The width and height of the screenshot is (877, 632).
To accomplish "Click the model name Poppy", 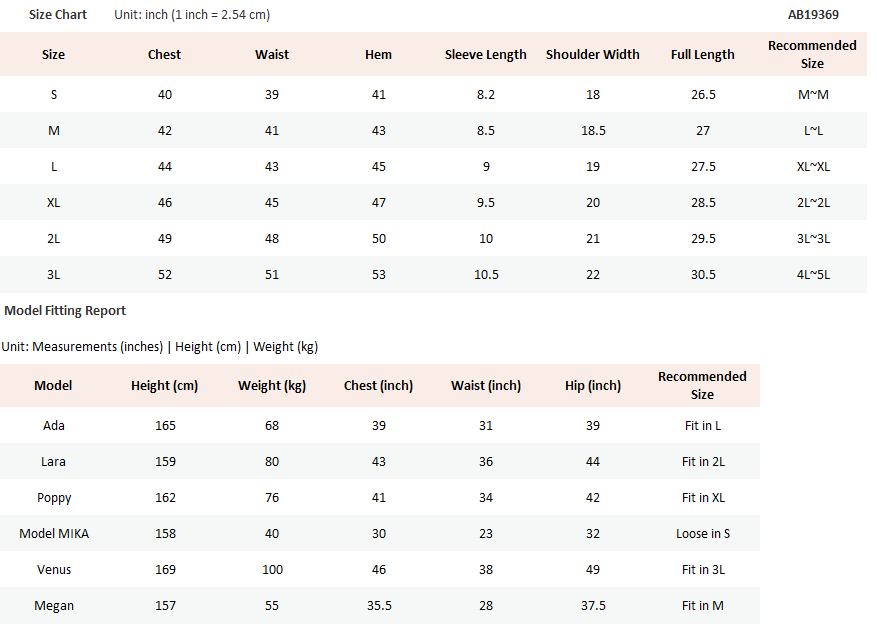I will pos(54,498).
